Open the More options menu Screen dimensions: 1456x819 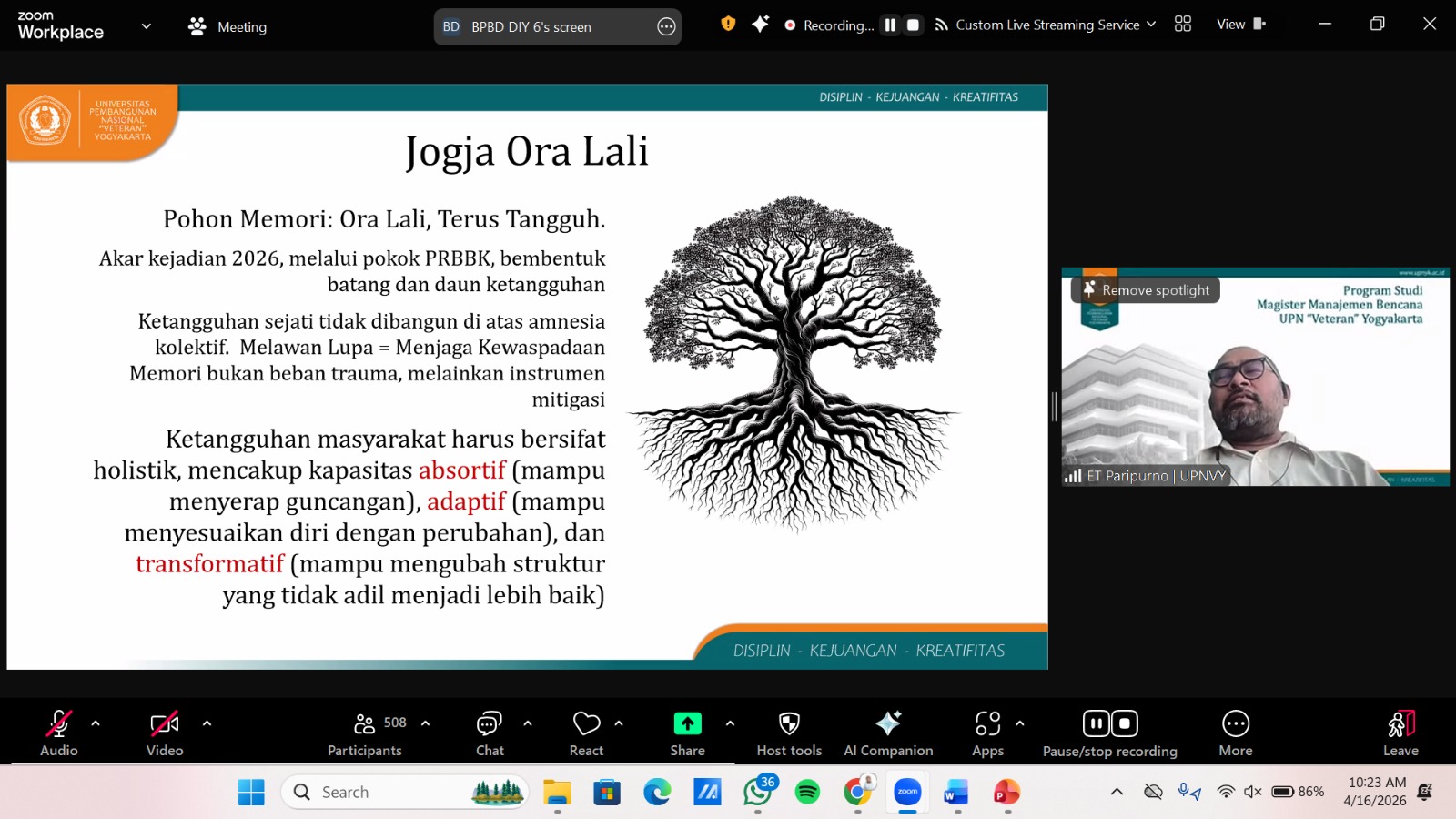[1235, 733]
